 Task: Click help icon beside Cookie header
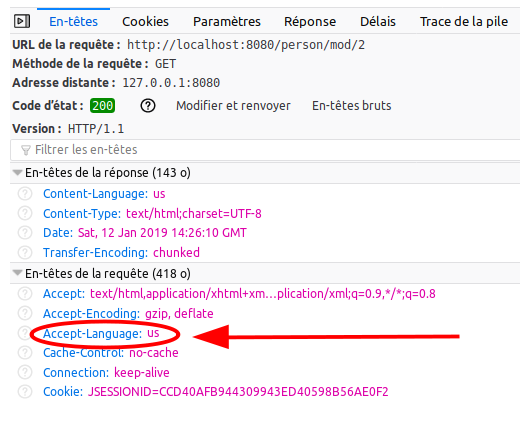coord(25,392)
